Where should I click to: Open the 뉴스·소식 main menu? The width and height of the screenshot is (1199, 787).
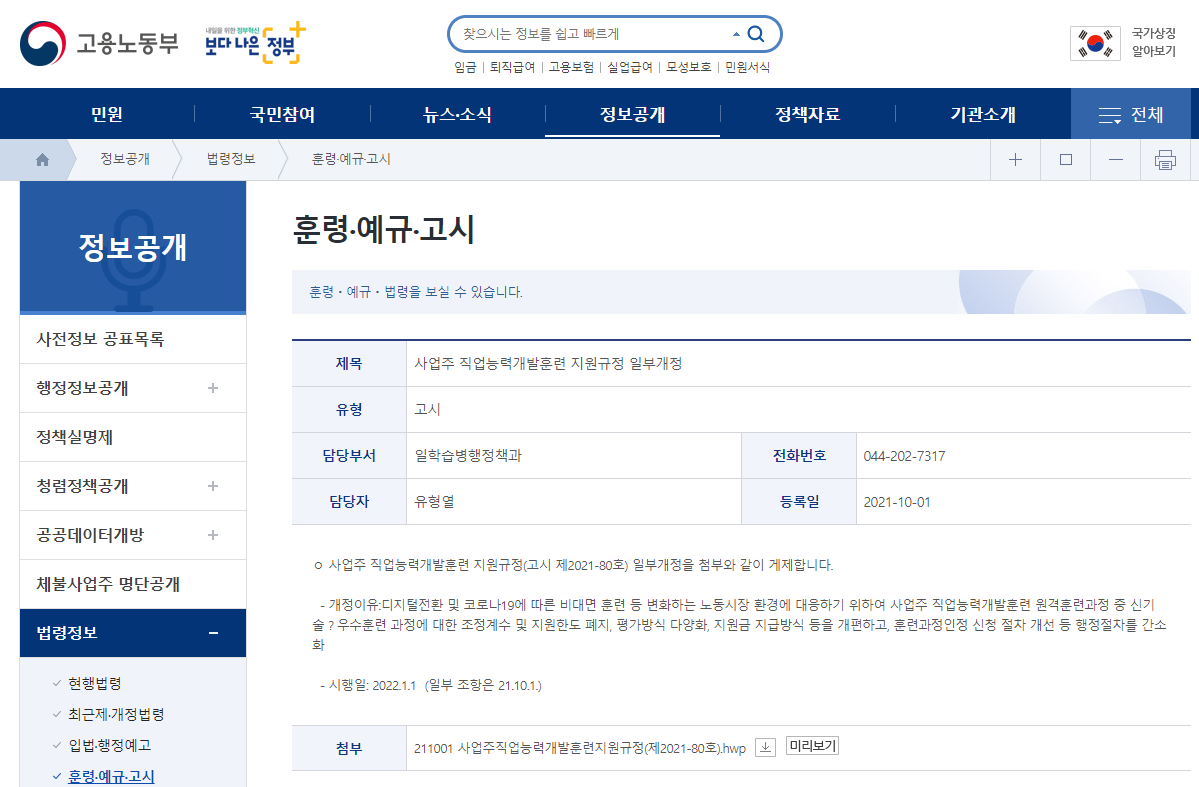coord(457,115)
